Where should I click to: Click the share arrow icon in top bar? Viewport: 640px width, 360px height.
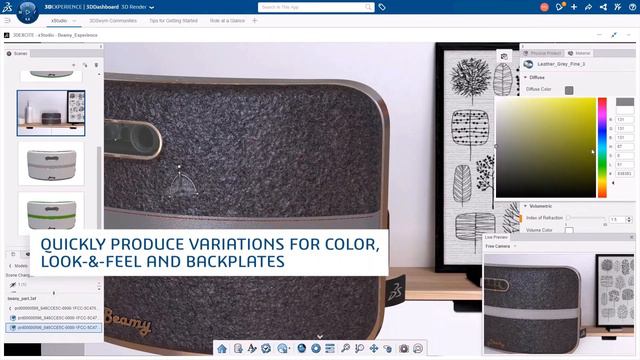(588, 7)
